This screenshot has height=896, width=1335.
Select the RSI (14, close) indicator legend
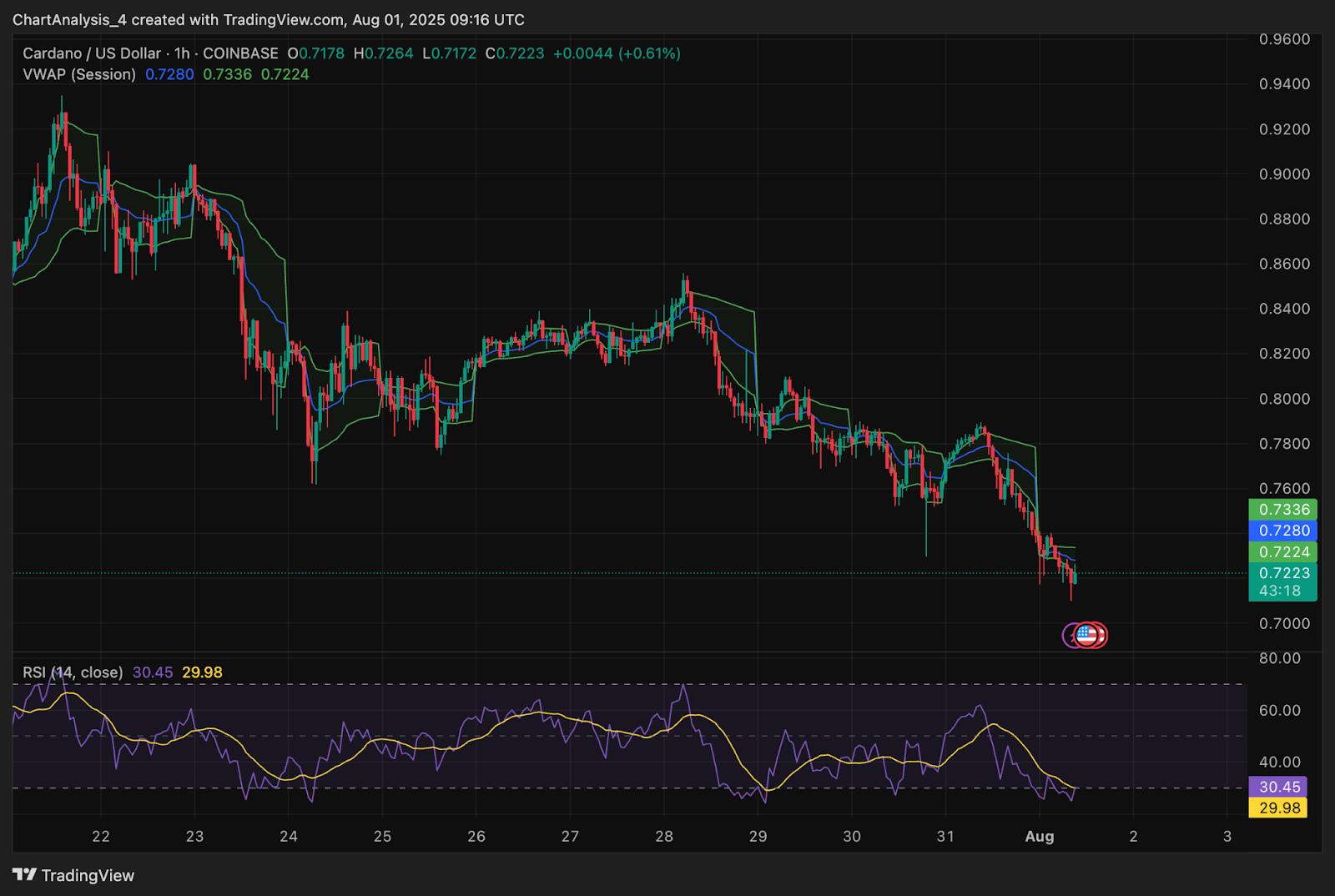tap(73, 672)
